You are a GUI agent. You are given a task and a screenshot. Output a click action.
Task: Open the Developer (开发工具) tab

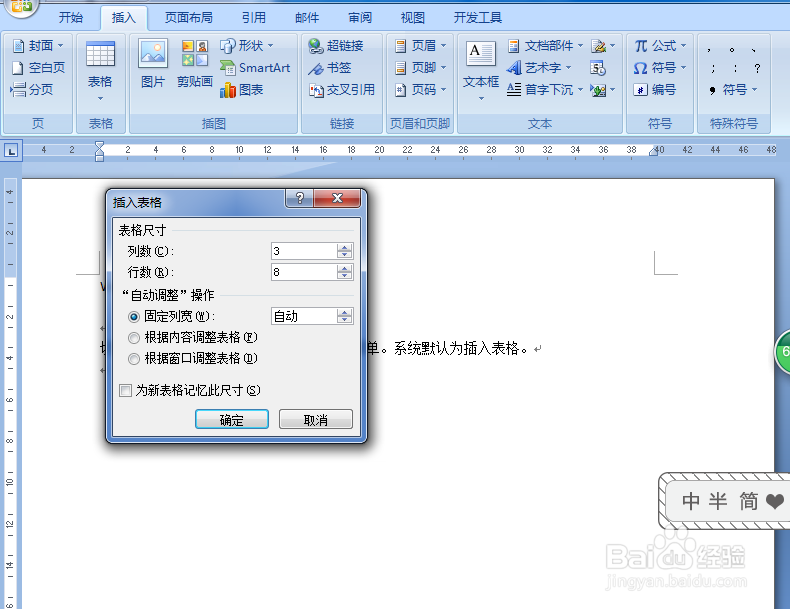(x=478, y=18)
